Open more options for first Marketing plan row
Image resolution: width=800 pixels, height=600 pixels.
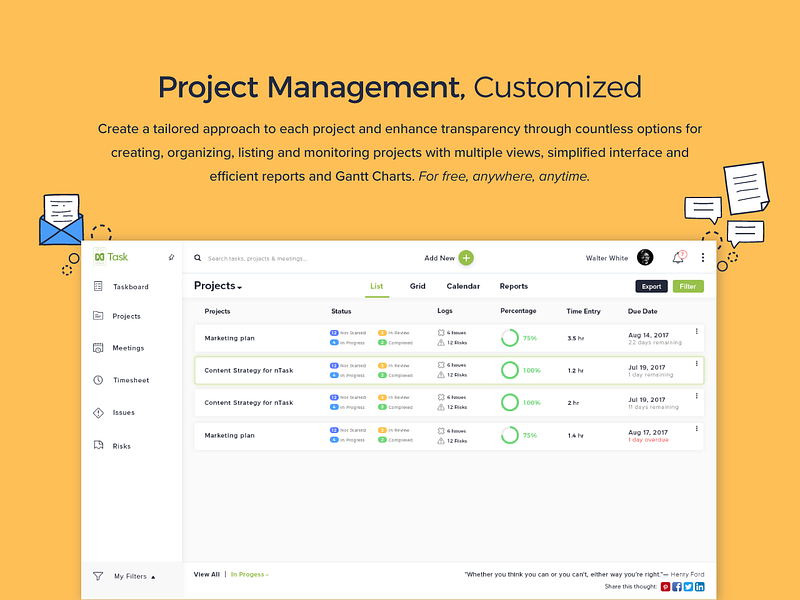[x=696, y=331]
